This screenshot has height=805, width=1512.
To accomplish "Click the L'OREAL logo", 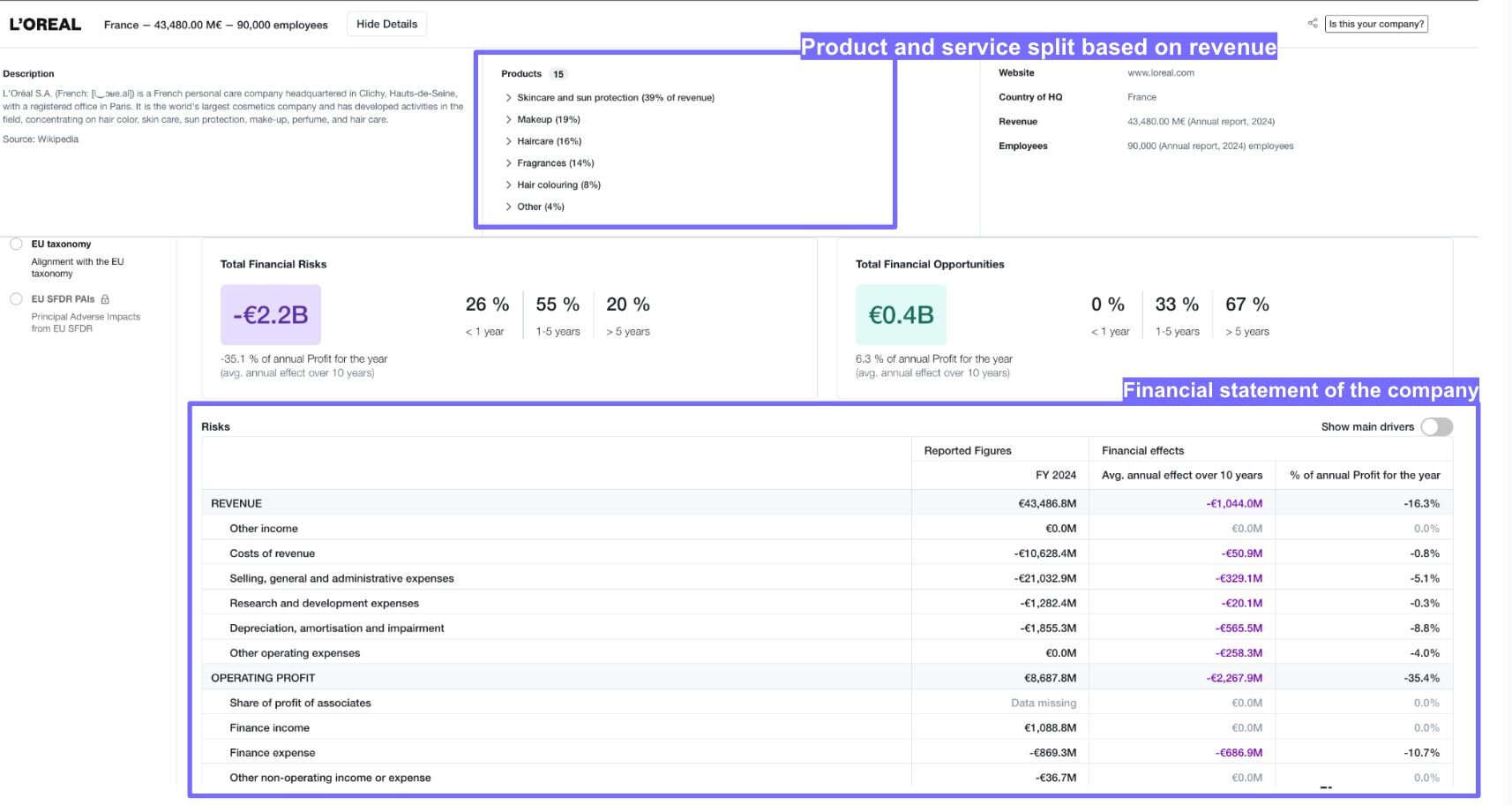I will (x=45, y=25).
